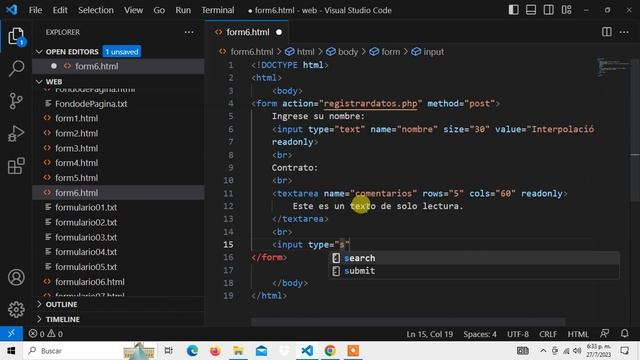
Task: Change indentation via Spaces: 4
Action: (x=480, y=334)
